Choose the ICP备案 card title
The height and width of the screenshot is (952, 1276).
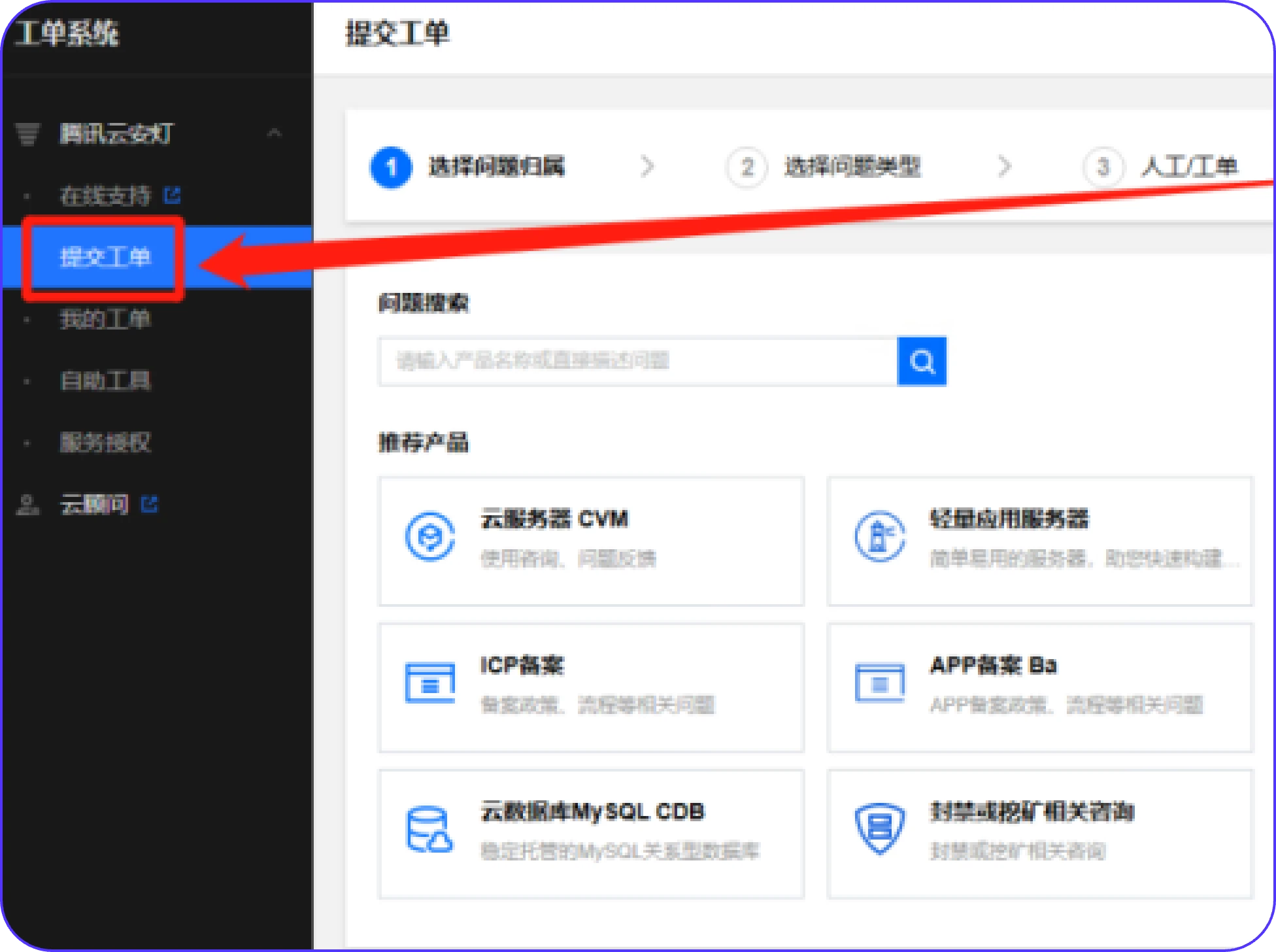point(522,666)
